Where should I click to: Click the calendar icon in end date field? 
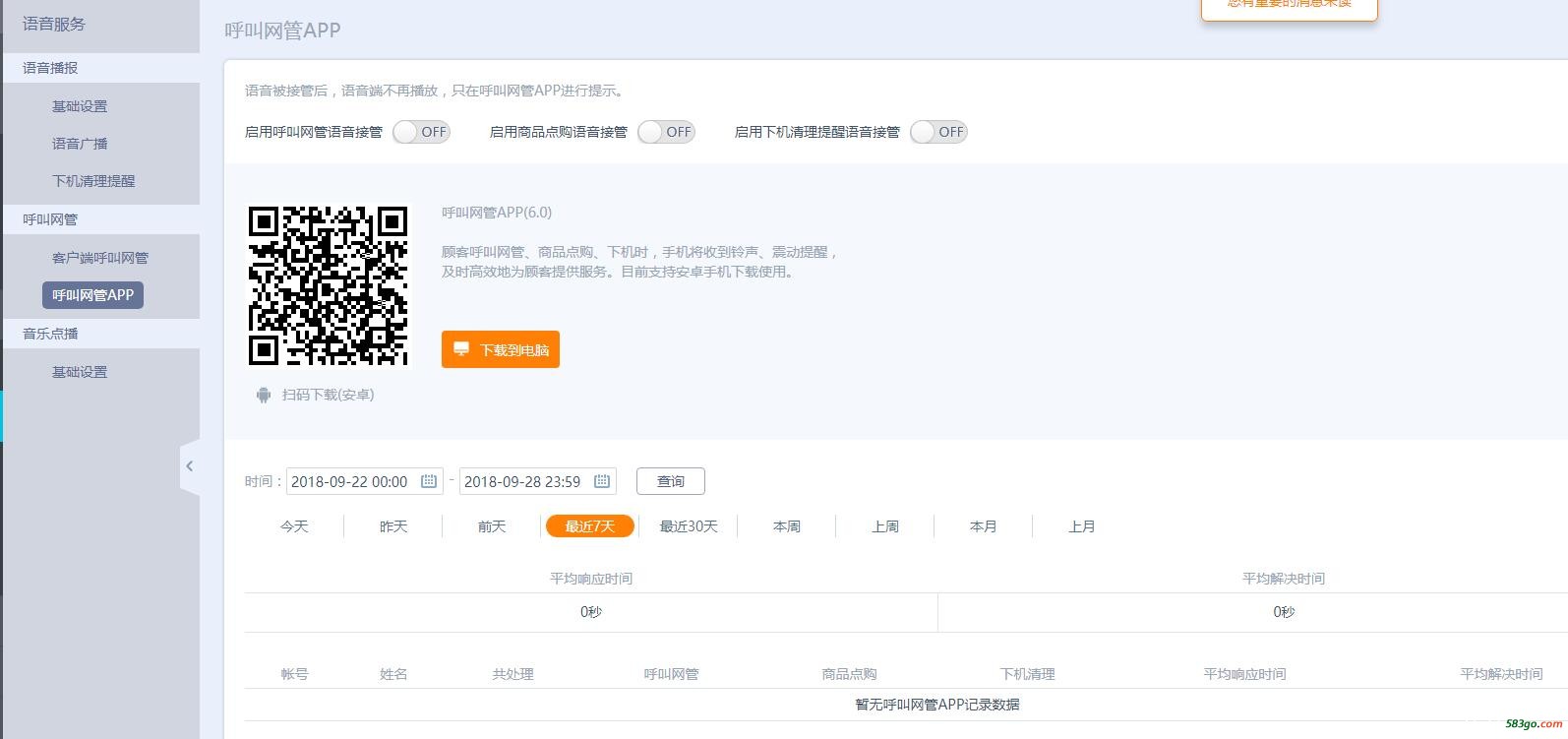pyautogui.click(x=602, y=481)
